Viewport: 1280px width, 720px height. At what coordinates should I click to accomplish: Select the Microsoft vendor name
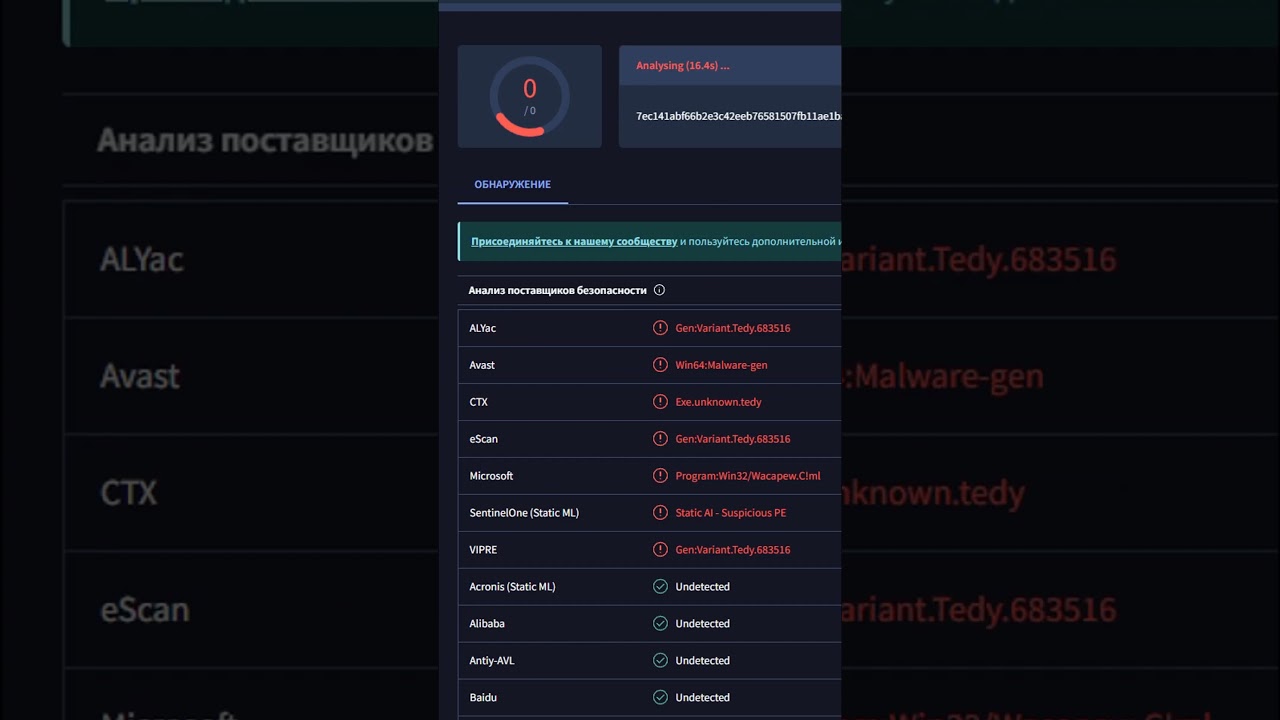tap(492, 476)
